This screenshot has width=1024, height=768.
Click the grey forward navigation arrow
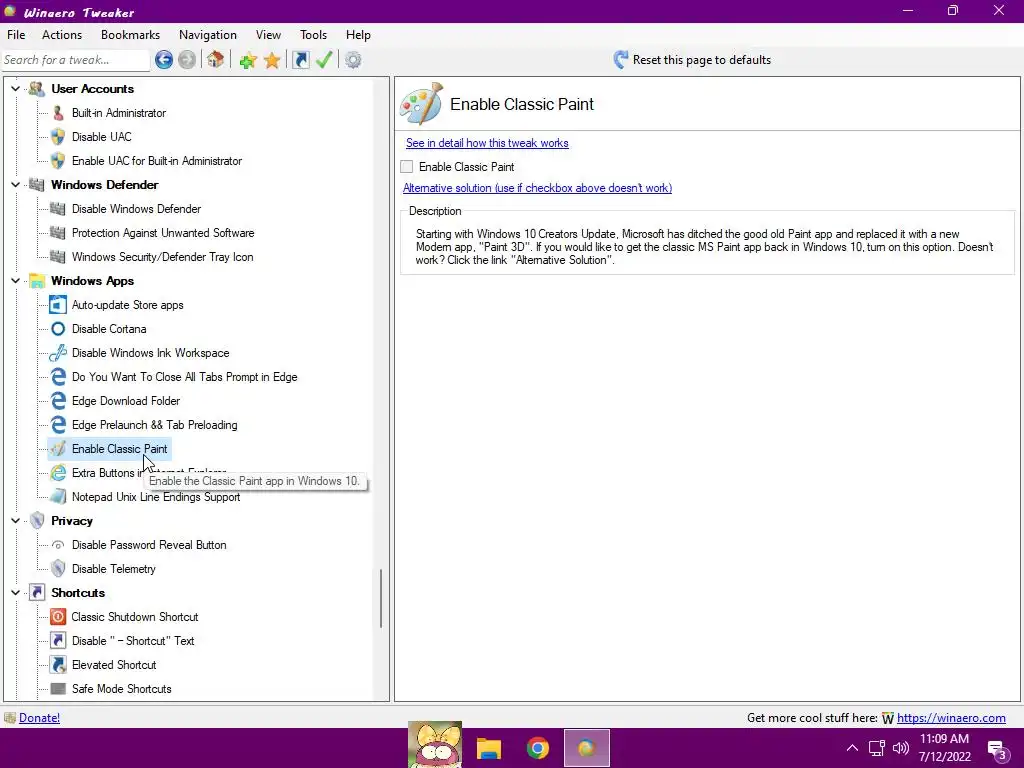coord(187,60)
